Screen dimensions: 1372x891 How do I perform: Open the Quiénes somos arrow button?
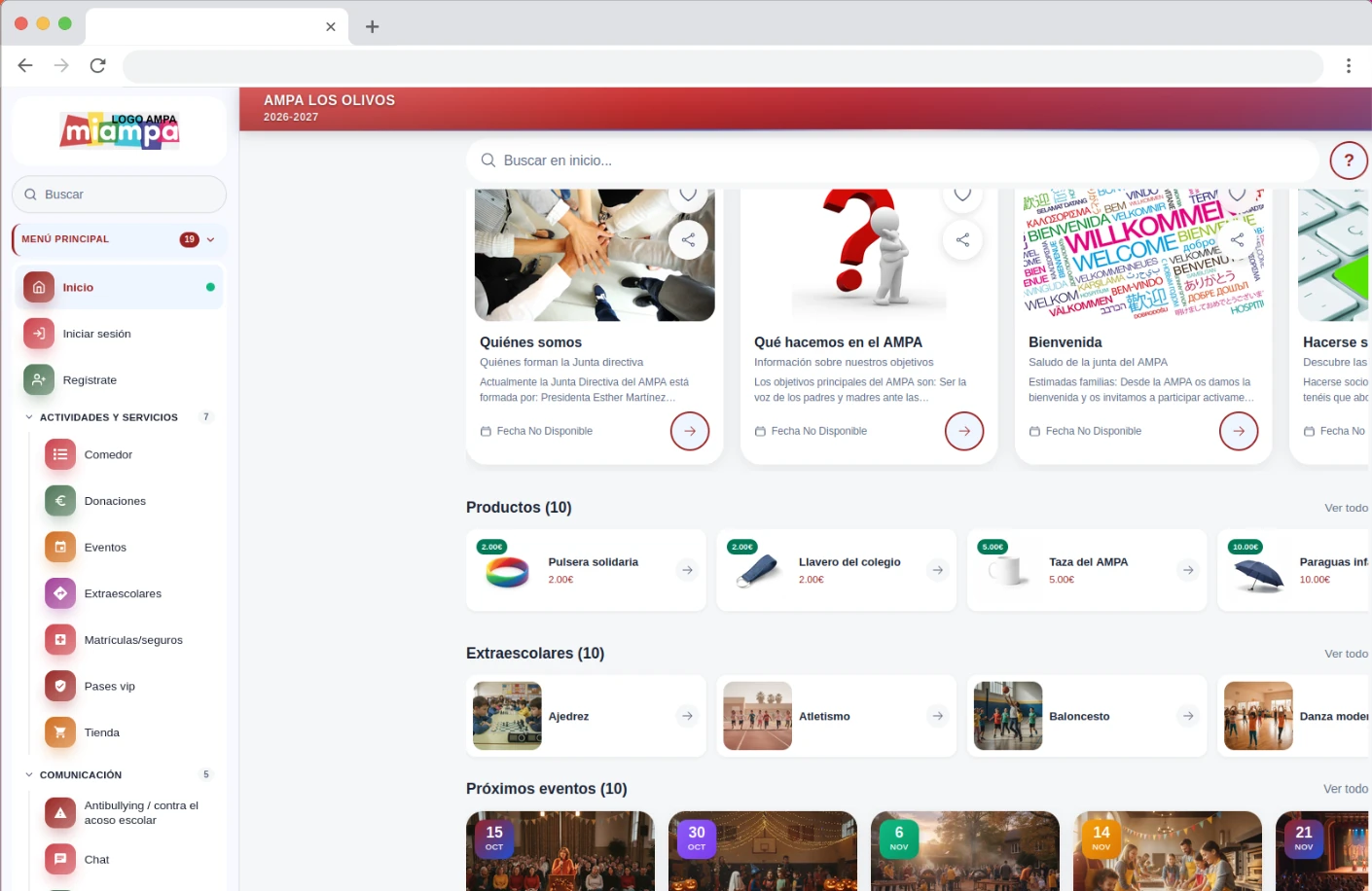pyautogui.click(x=690, y=431)
